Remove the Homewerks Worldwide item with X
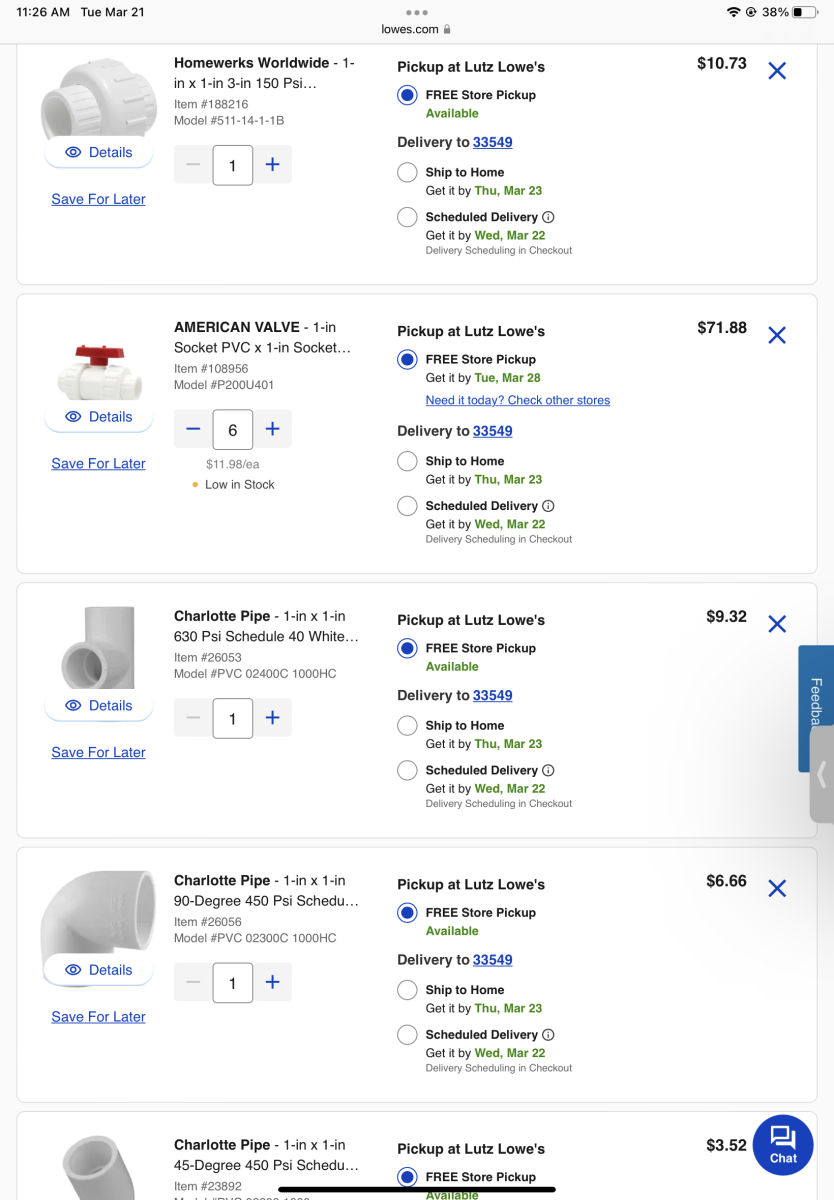 click(x=777, y=71)
